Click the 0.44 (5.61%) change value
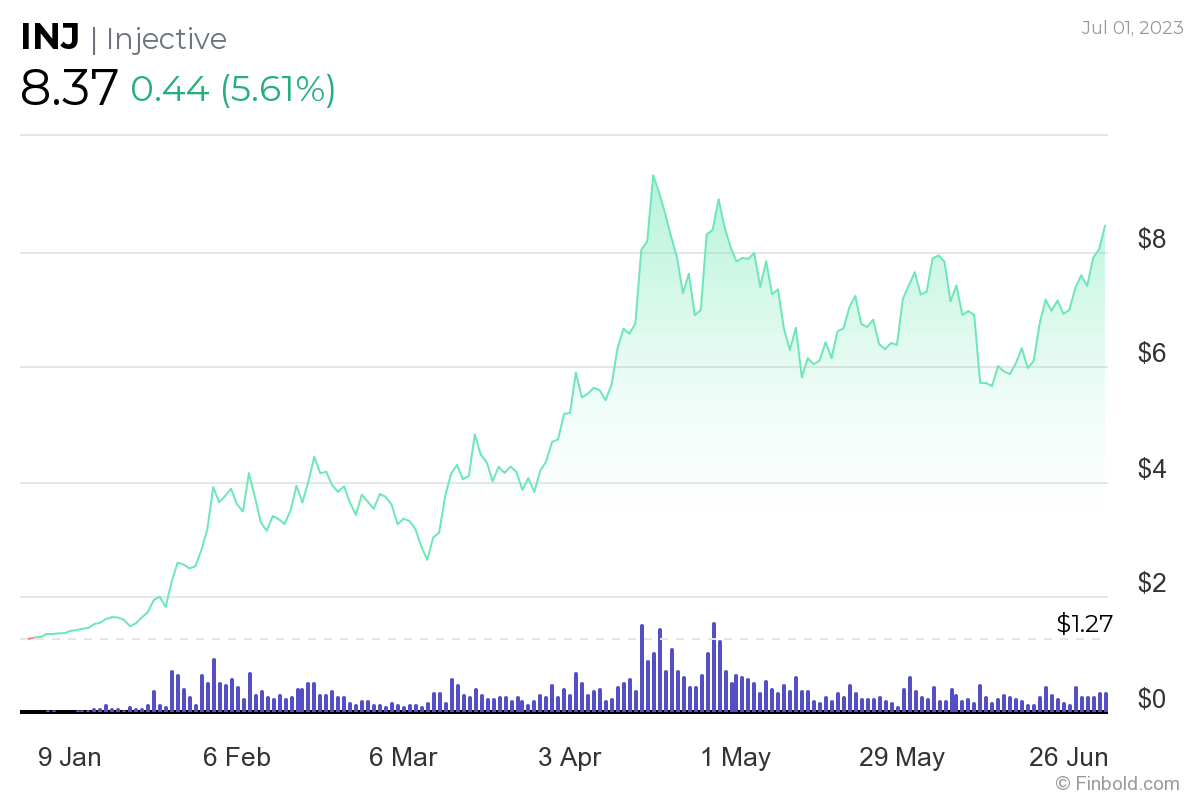Viewport: 1200px width, 800px height. (233, 90)
